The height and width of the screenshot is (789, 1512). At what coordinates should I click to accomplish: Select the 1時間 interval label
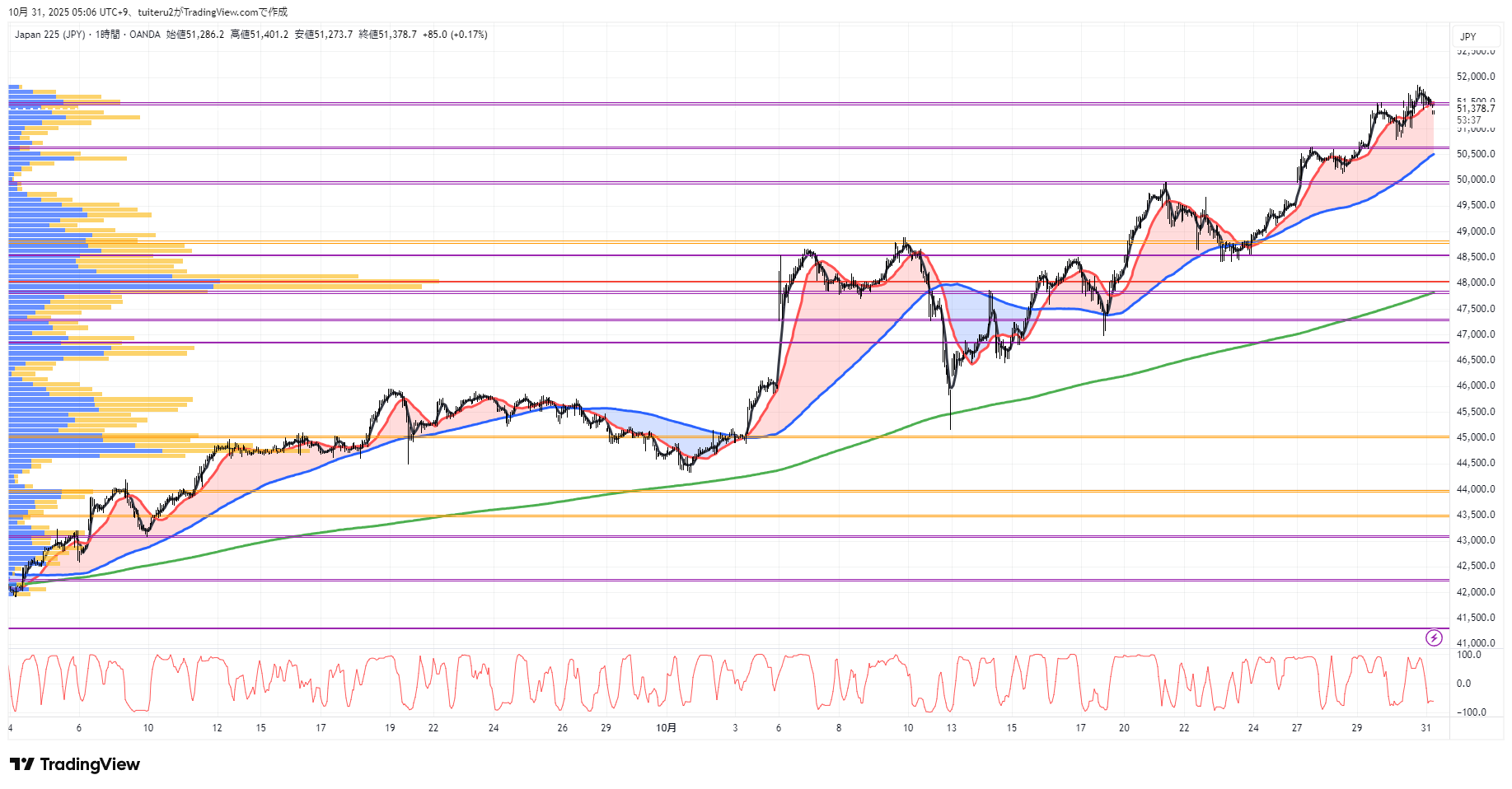[107, 35]
